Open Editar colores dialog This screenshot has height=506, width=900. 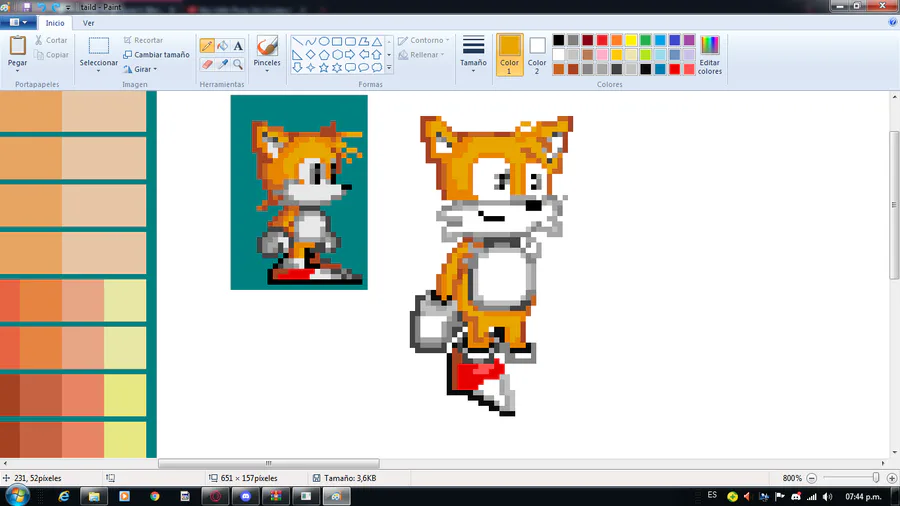click(x=709, y=55)
